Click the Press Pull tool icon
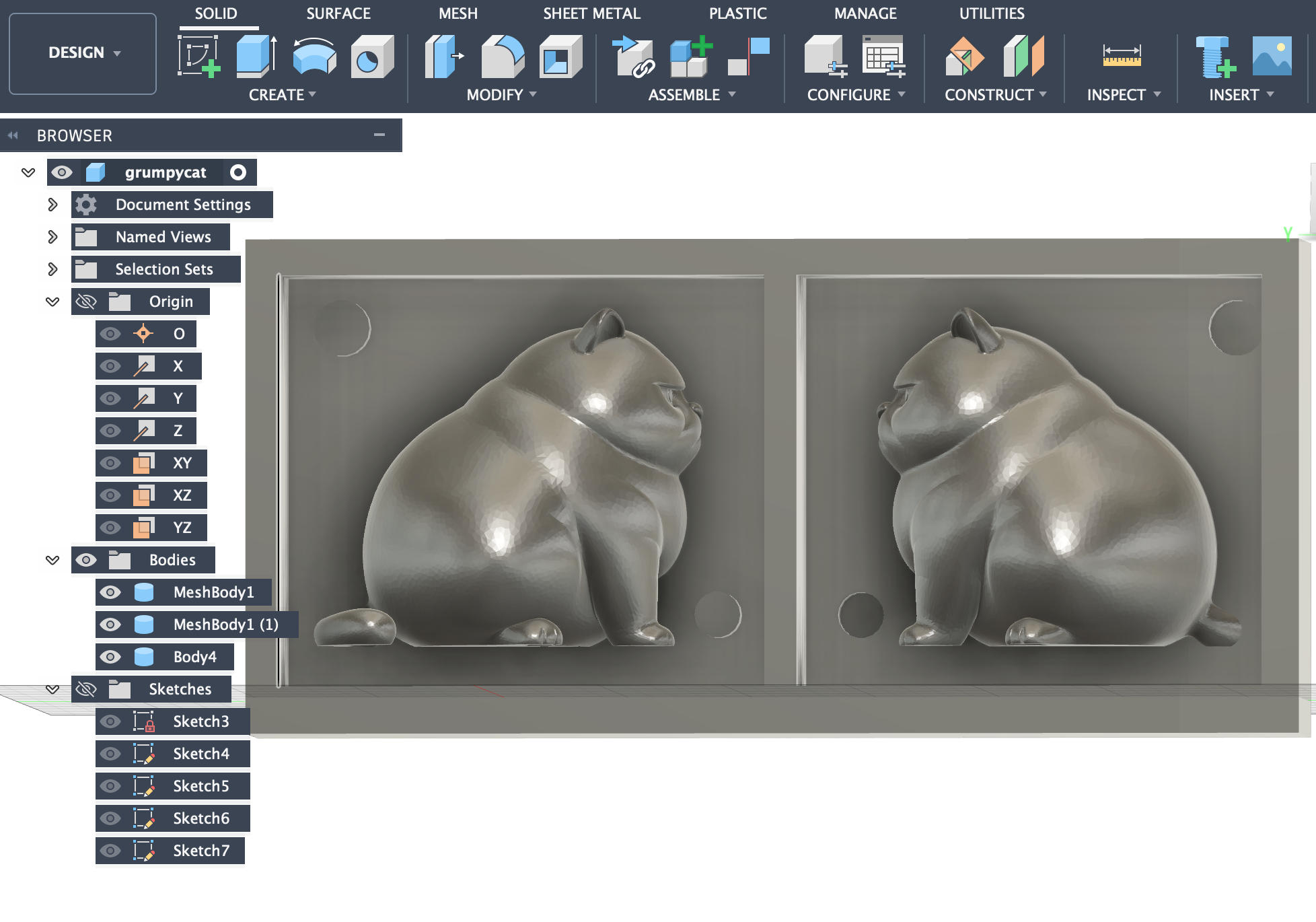1316x922 pixels. point(443,57)
